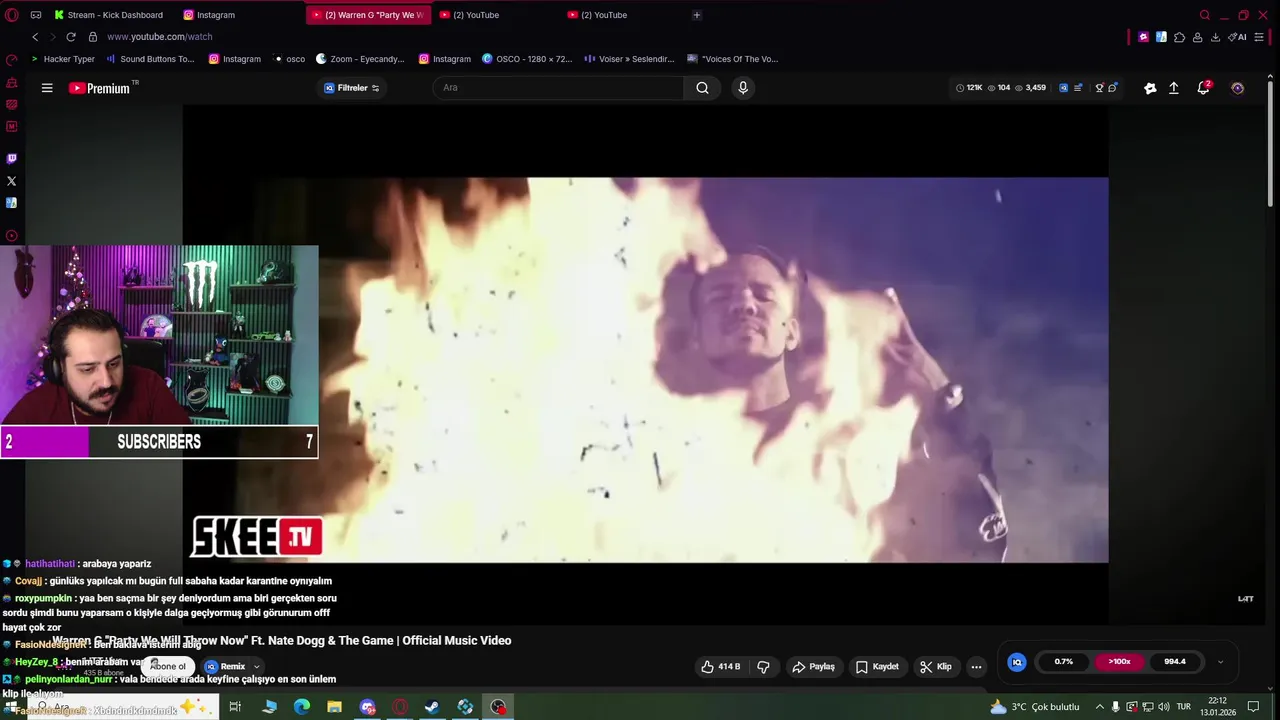
Task: Select the >100x stat pill
Action: [x=1119, y=662]
